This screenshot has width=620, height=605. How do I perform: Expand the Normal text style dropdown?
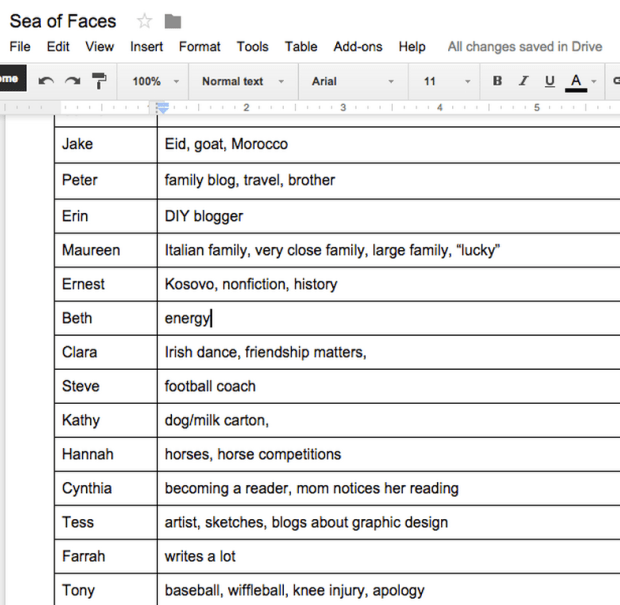[x=242, y=82]
